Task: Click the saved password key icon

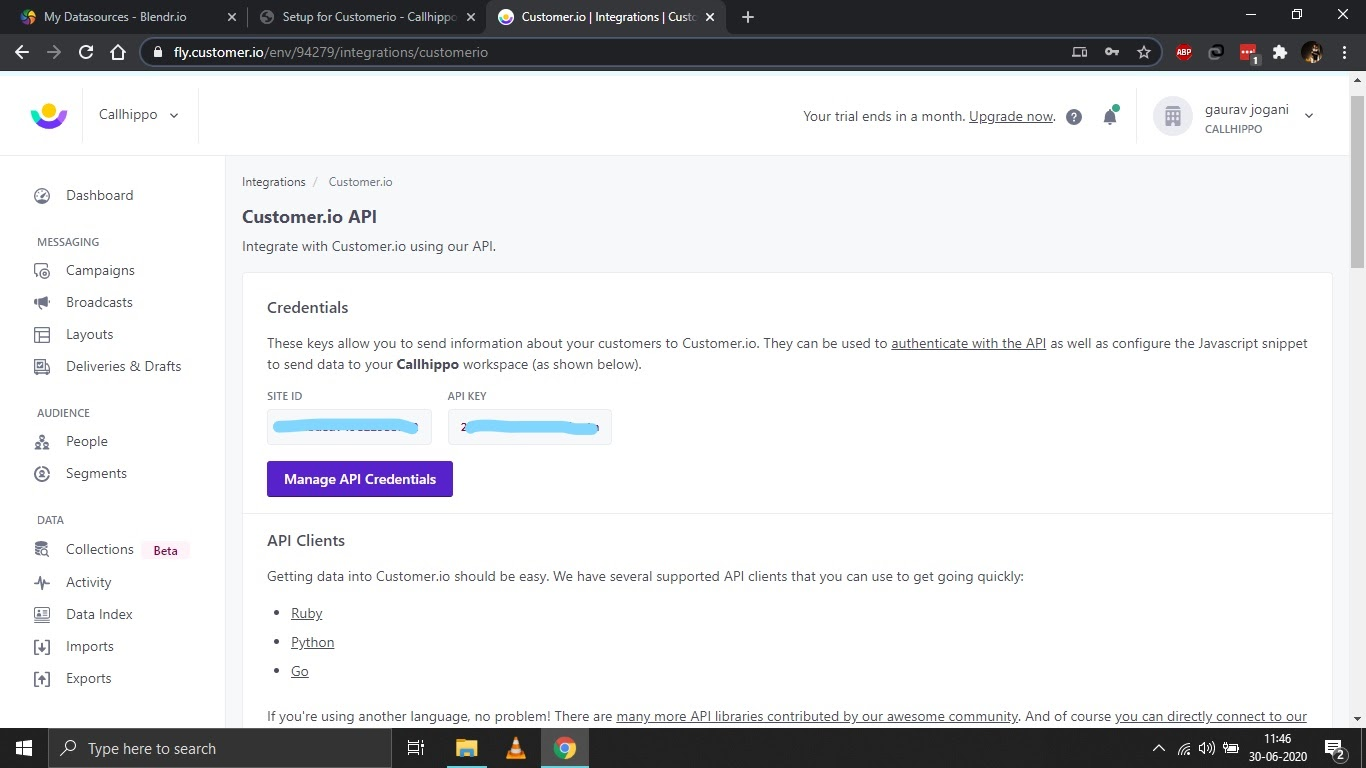Action: 1112,52
